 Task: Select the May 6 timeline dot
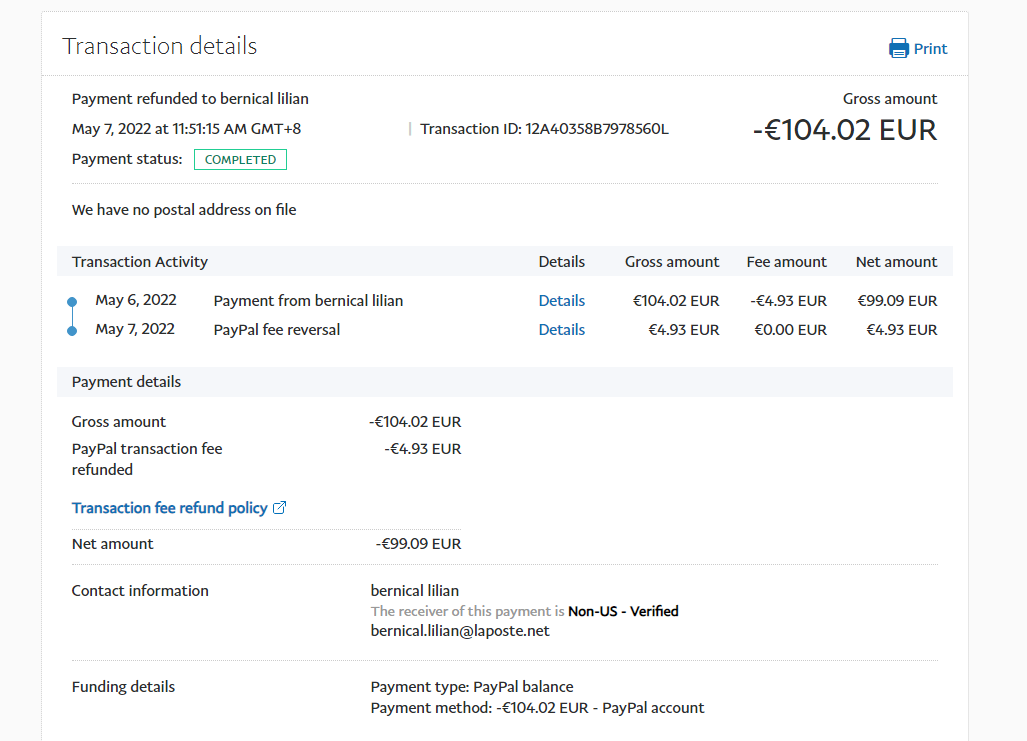coord(72,301)
